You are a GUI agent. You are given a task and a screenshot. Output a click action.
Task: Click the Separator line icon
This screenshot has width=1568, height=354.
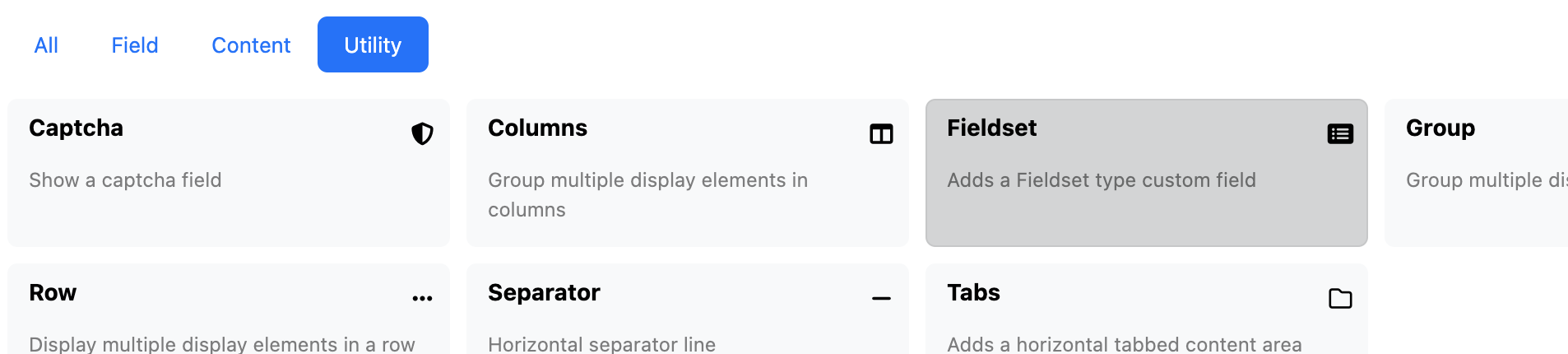click(x=881, y=298)
